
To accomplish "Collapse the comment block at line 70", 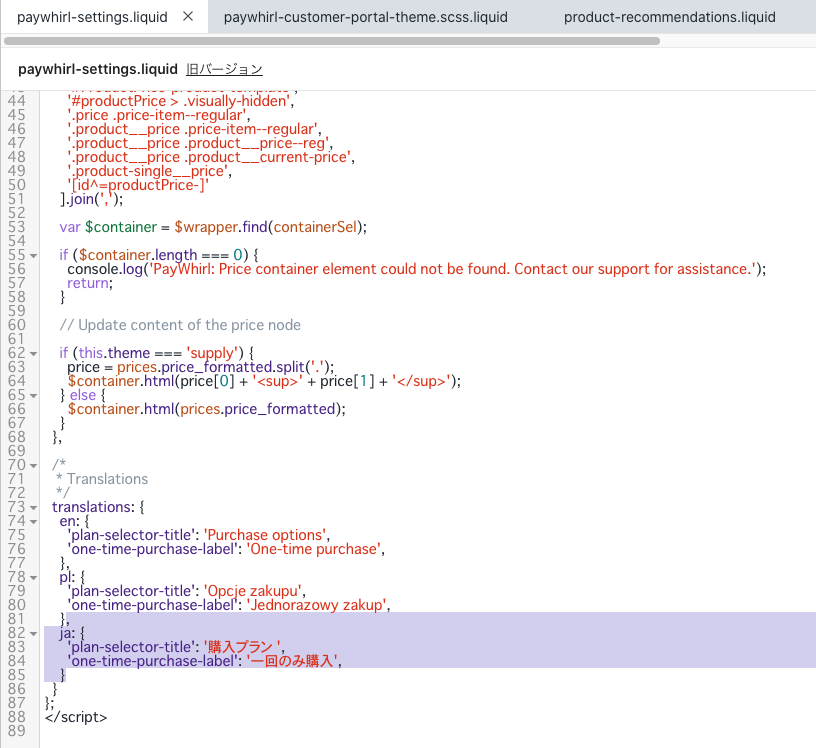I will pos(33,465).
